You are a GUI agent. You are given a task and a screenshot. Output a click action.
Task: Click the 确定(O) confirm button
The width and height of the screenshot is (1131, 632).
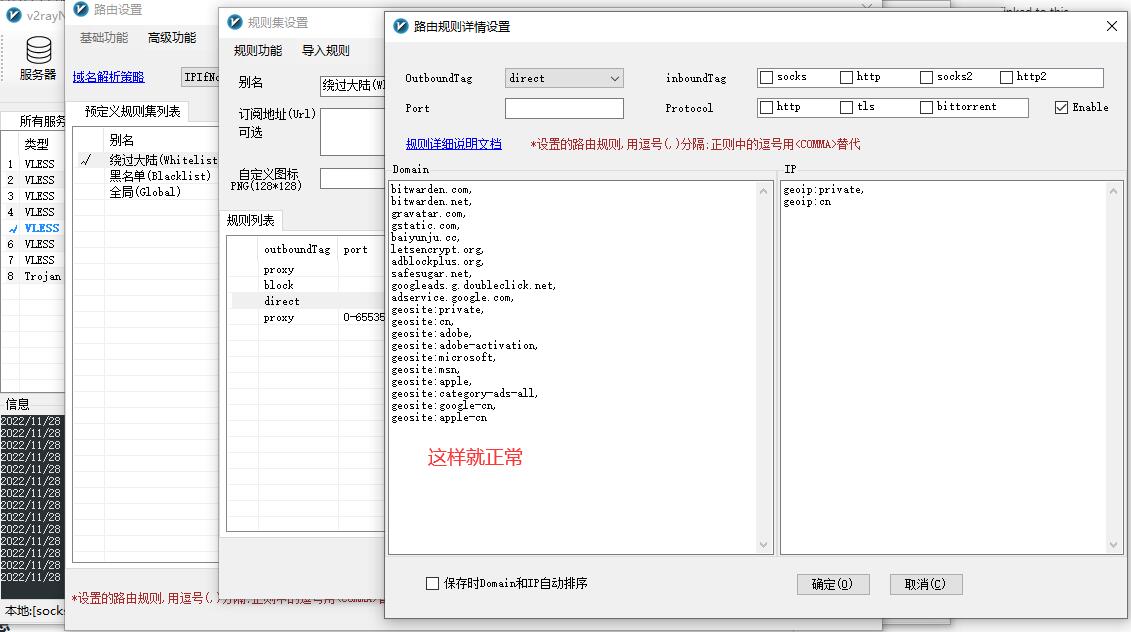point(833,584)
